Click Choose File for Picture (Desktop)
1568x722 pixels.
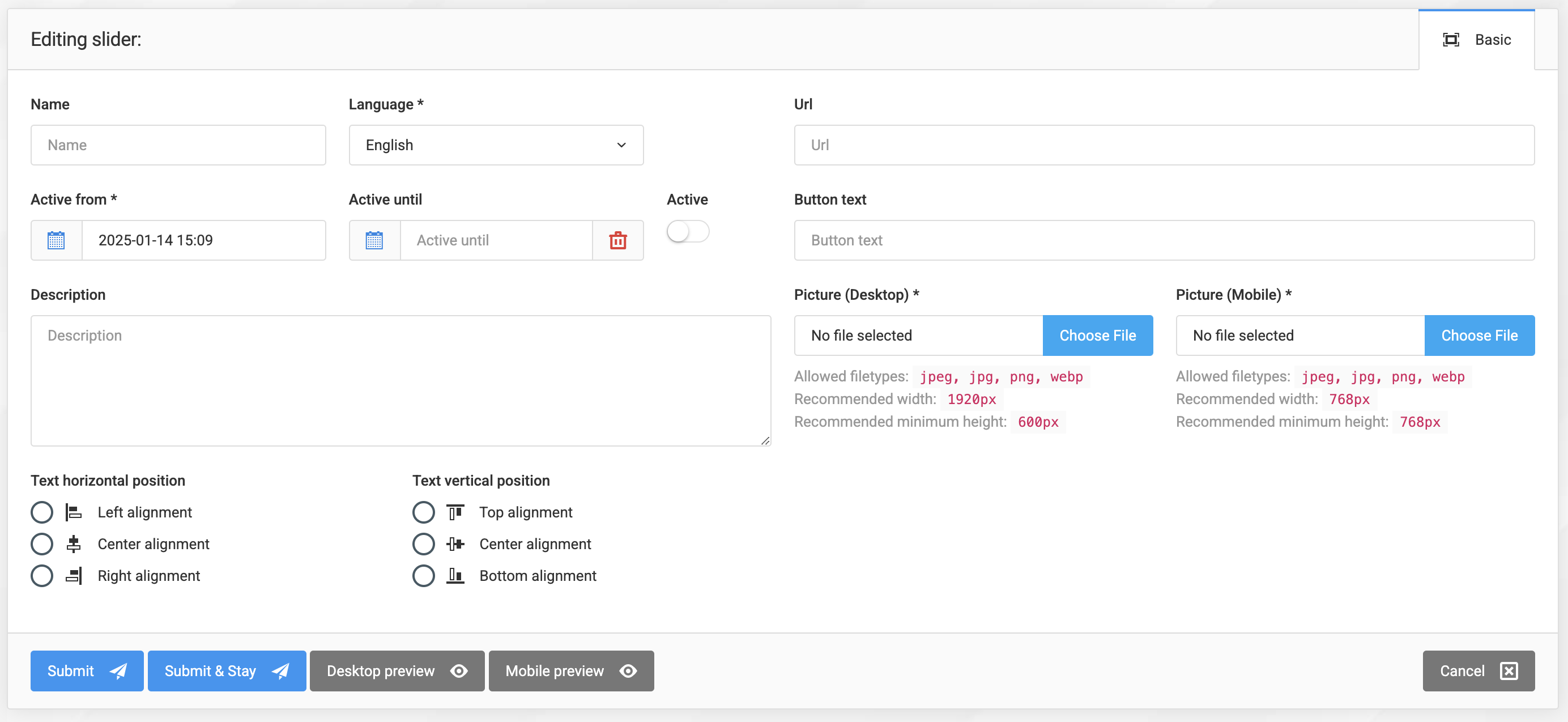[1097, 335]
